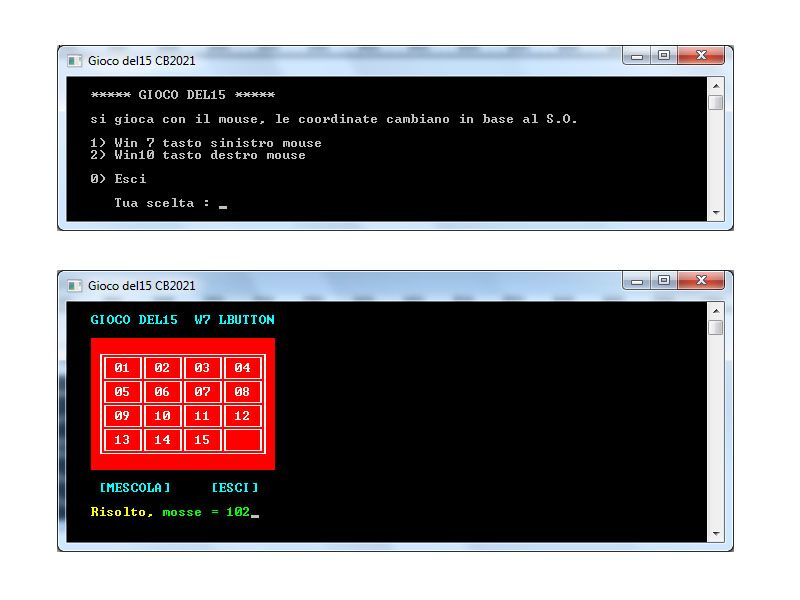Click the '1) Win 7 tasto sinistro mouse' line
Screen dimensions: 800x600
[206, 143]
